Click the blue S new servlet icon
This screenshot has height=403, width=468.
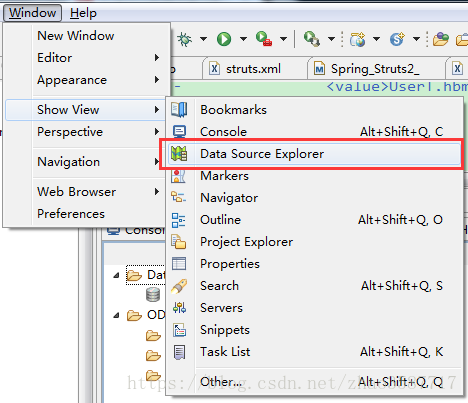(x=397, y=39)
